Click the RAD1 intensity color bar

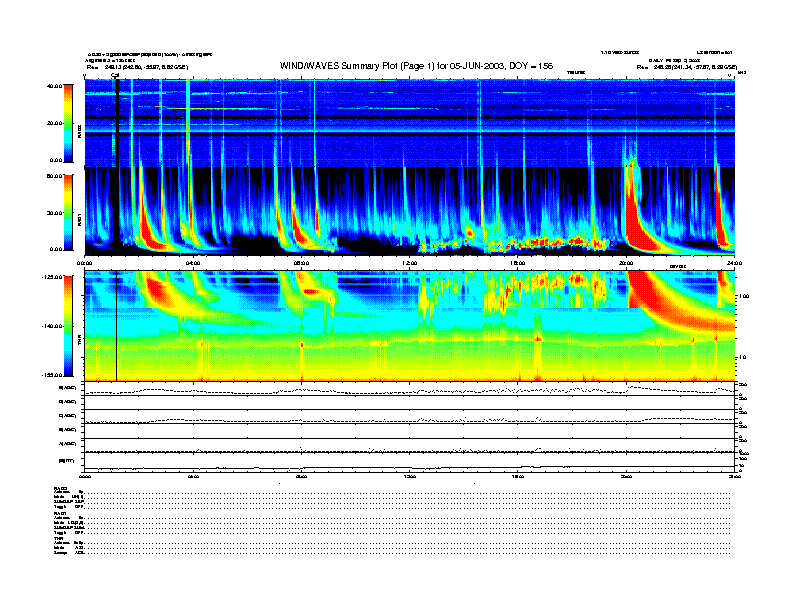click(68, 212)
